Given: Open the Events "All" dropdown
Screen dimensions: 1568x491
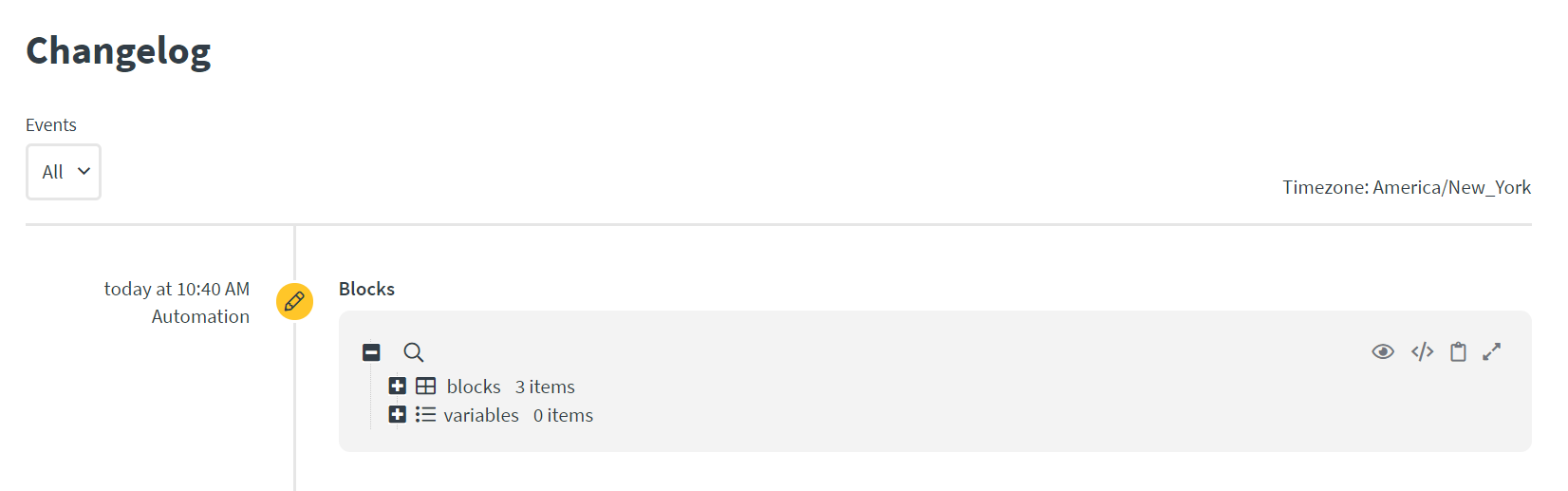Looking at the screenshot, I should click(64, 172).
